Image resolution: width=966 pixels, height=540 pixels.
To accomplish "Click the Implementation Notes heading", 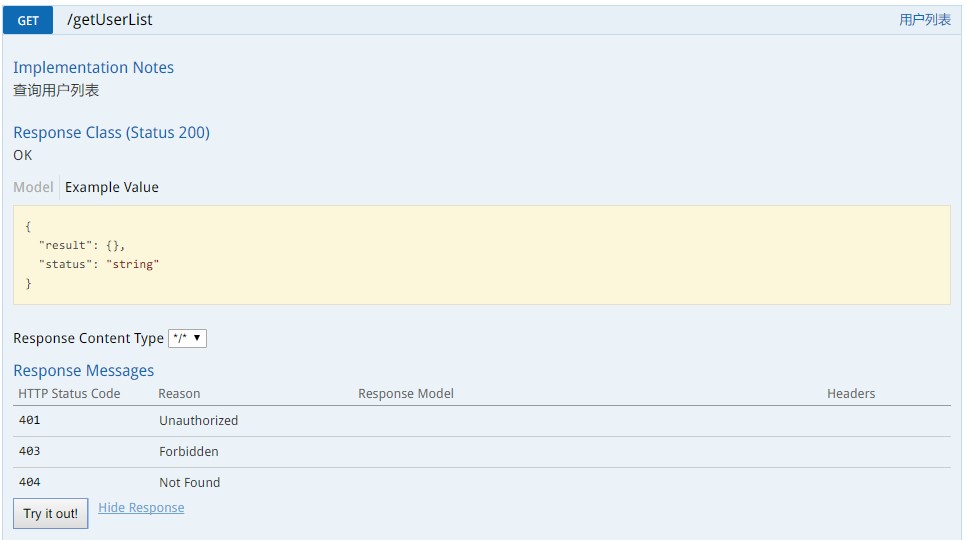I will tap(93, 68).
